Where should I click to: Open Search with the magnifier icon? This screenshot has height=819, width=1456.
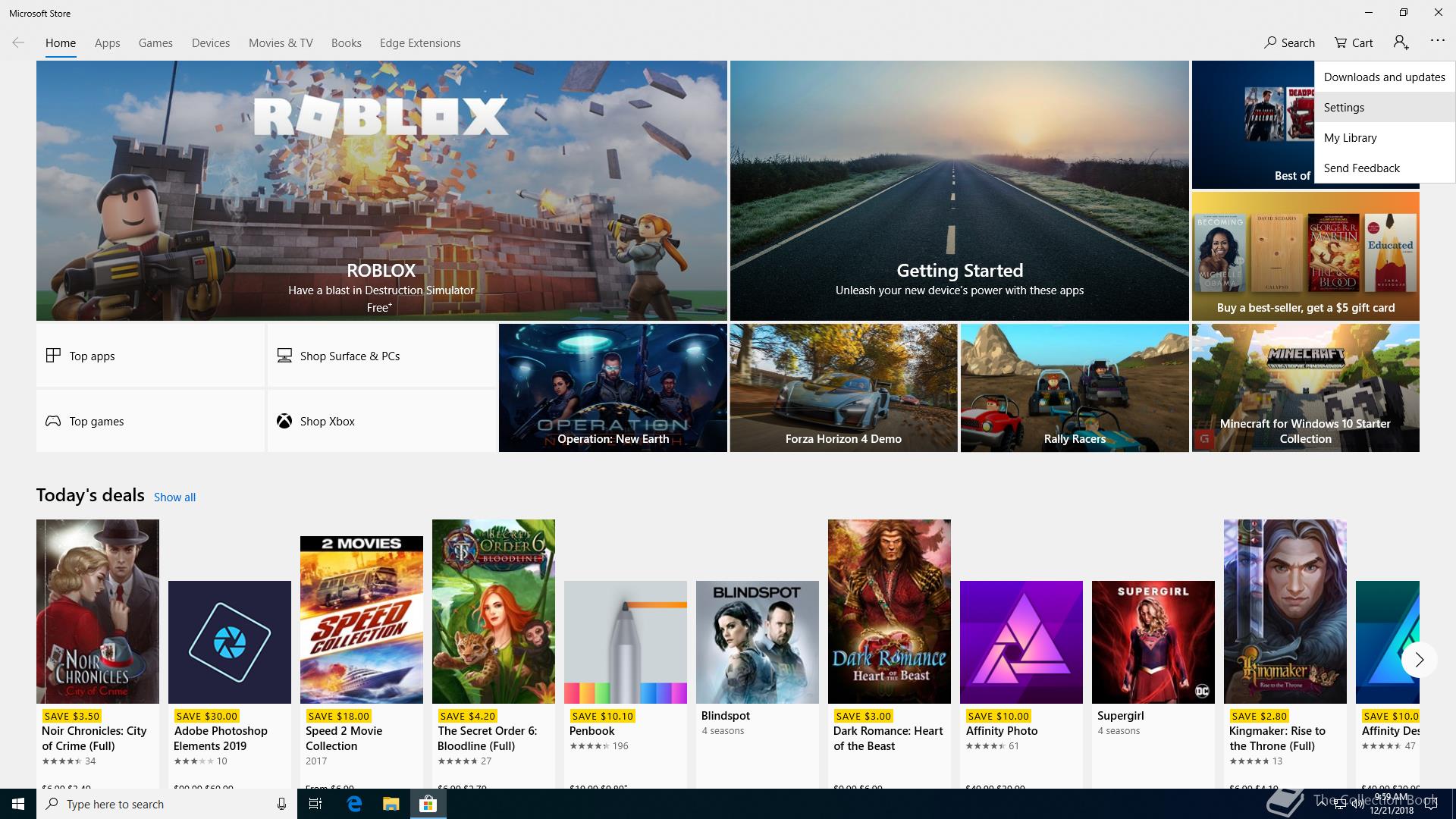(x=1289, y=42)
